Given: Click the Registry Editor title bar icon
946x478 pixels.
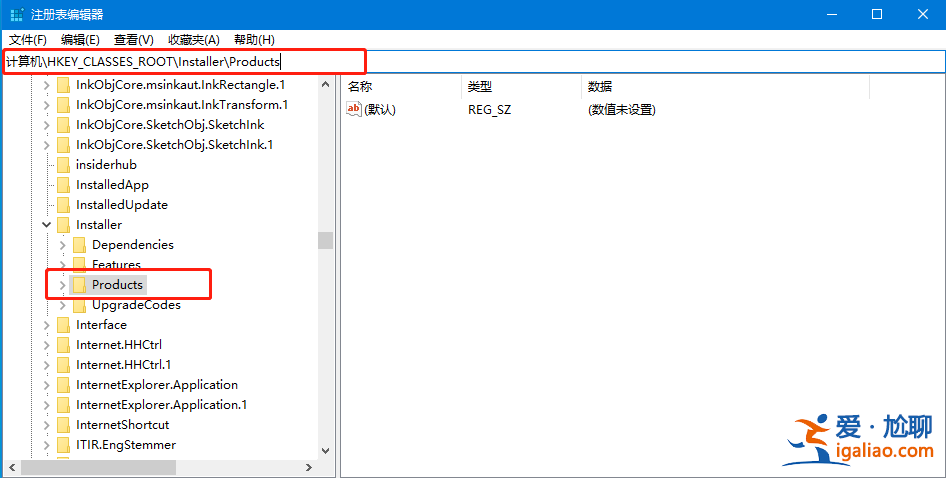Looking at the screenshot, I should (17, 14).
